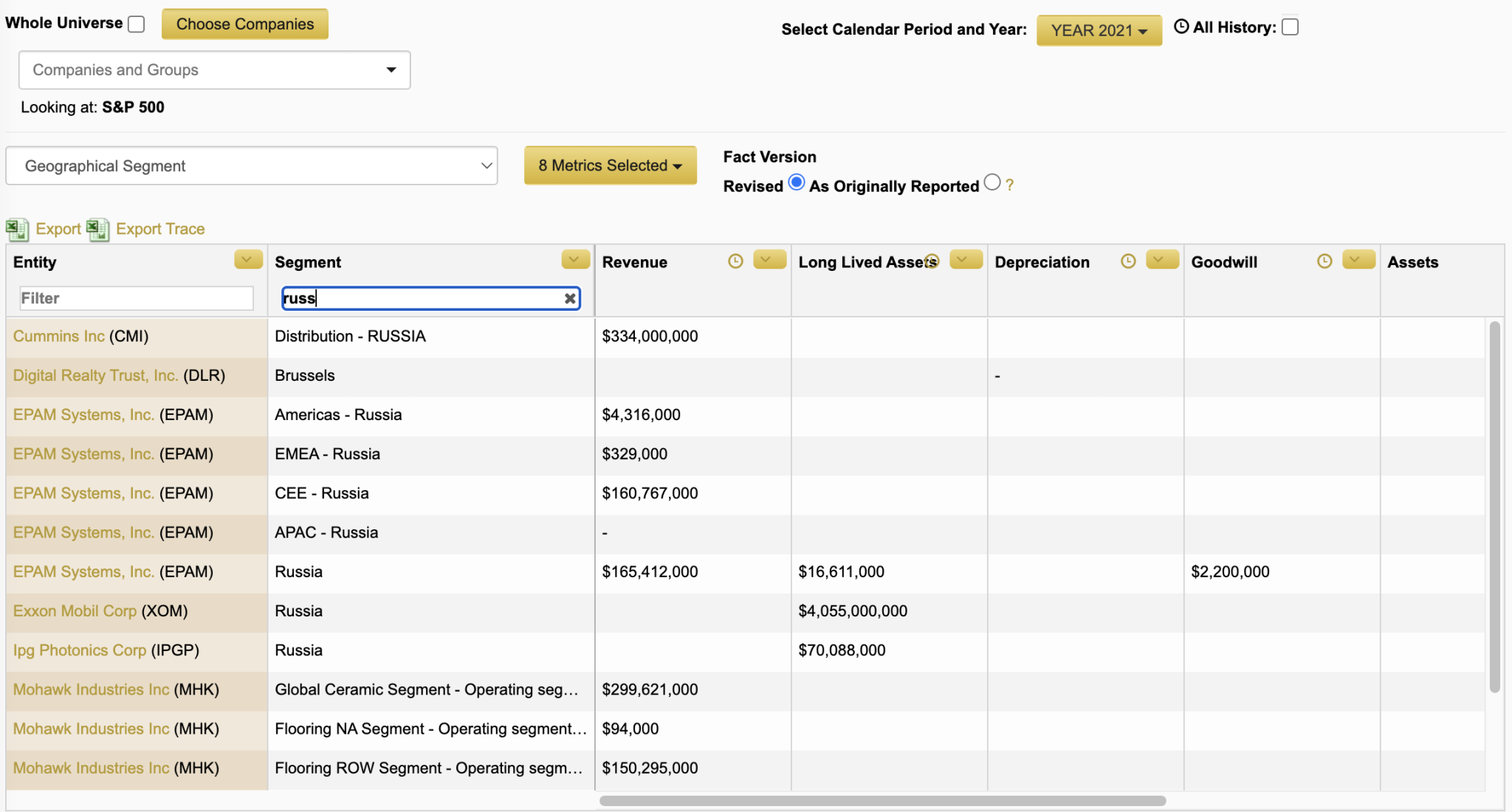Open the YEAR 2021 period dropdown

point(1099,30)
